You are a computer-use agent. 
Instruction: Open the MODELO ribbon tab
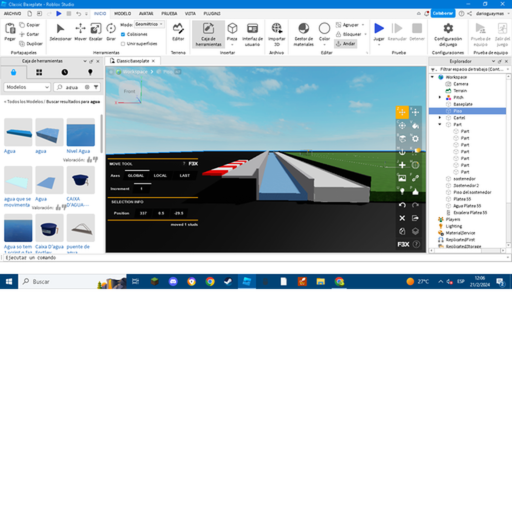tap(123, 14)
